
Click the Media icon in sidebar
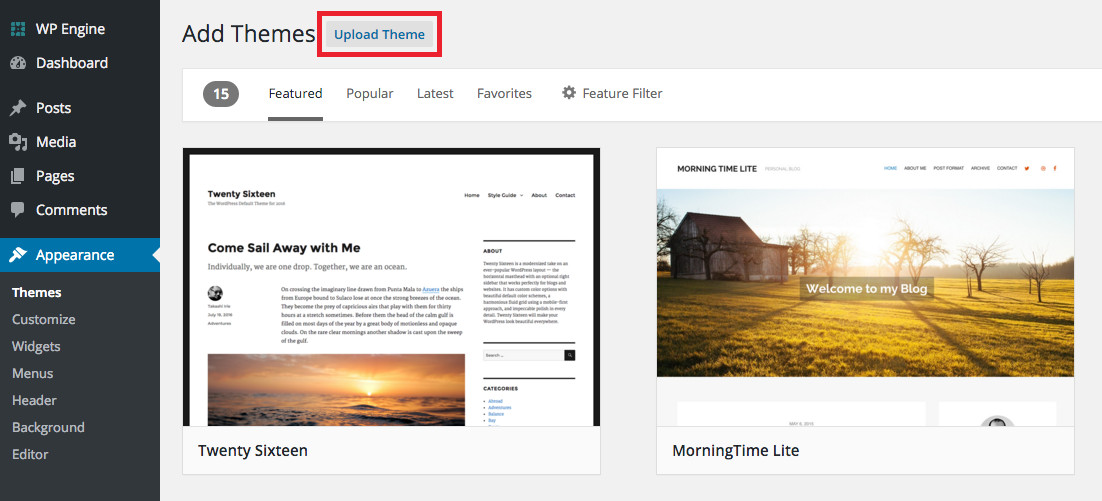[x=18, y=142]
